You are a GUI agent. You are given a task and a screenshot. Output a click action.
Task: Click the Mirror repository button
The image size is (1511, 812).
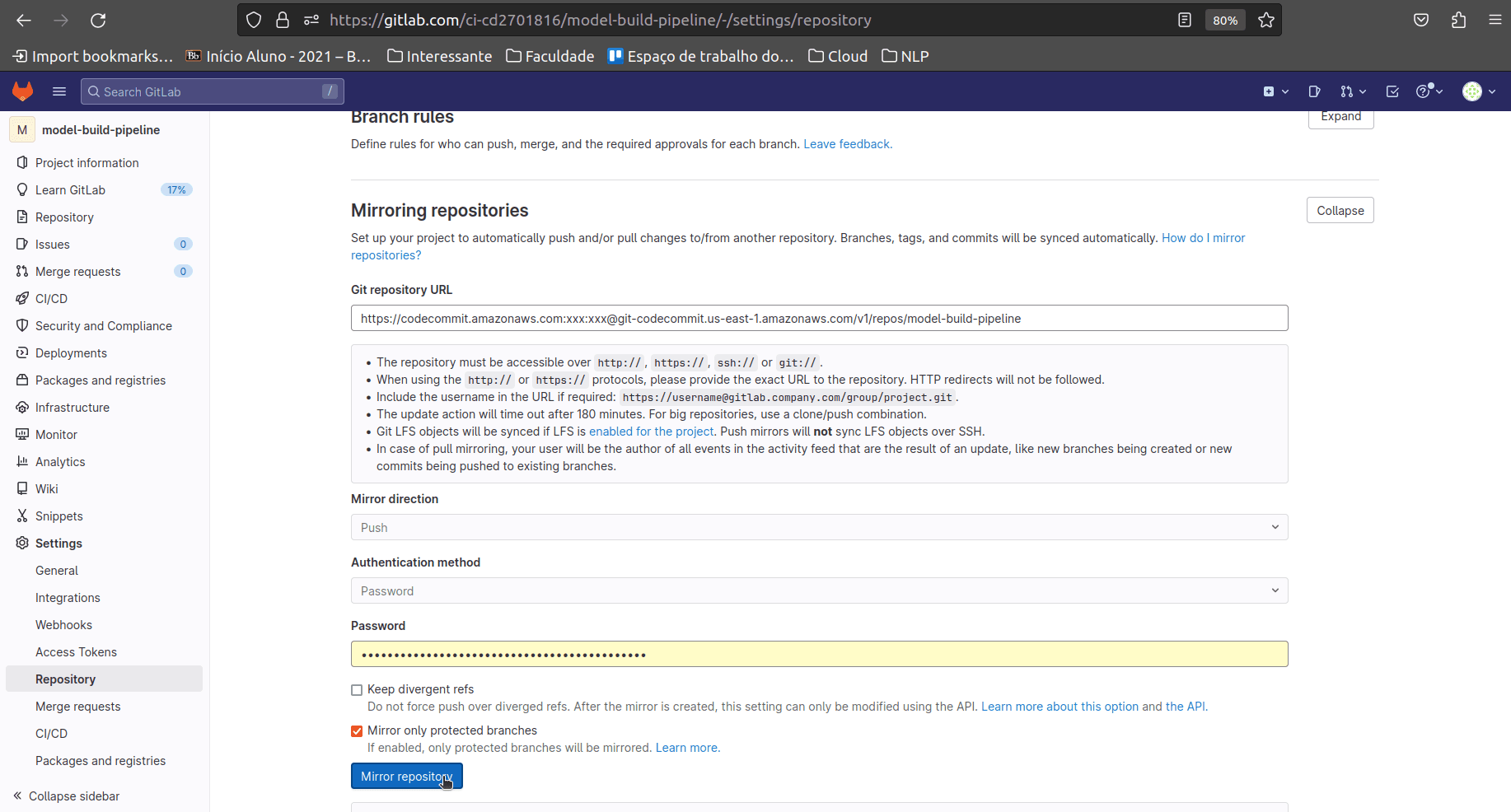pyautogui.click(x=406, y=777)
